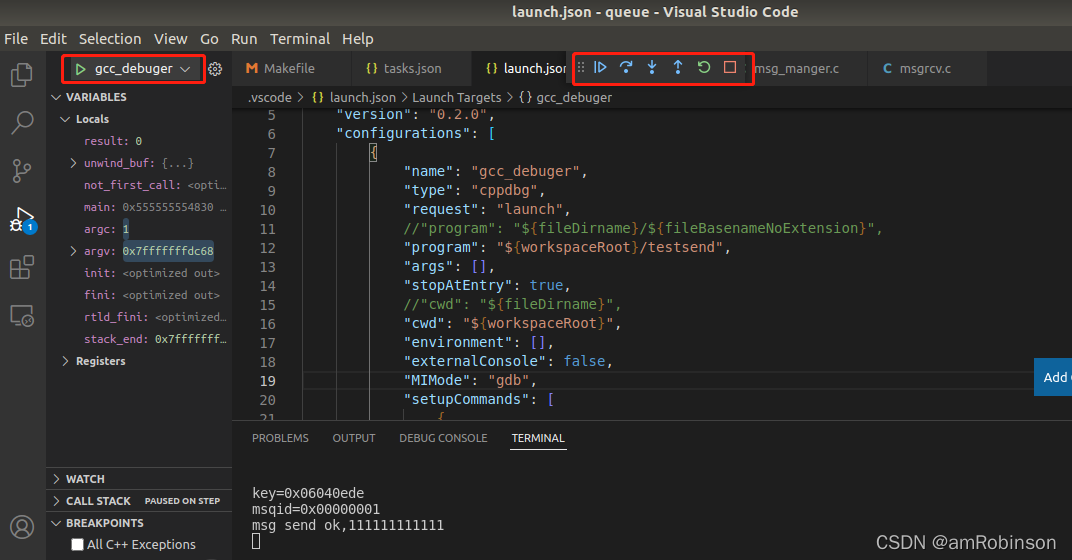The height and width of the screenshot is (560, 1072).
Task: Open the Remote Explorer view
Action: [x=22, y=316]
